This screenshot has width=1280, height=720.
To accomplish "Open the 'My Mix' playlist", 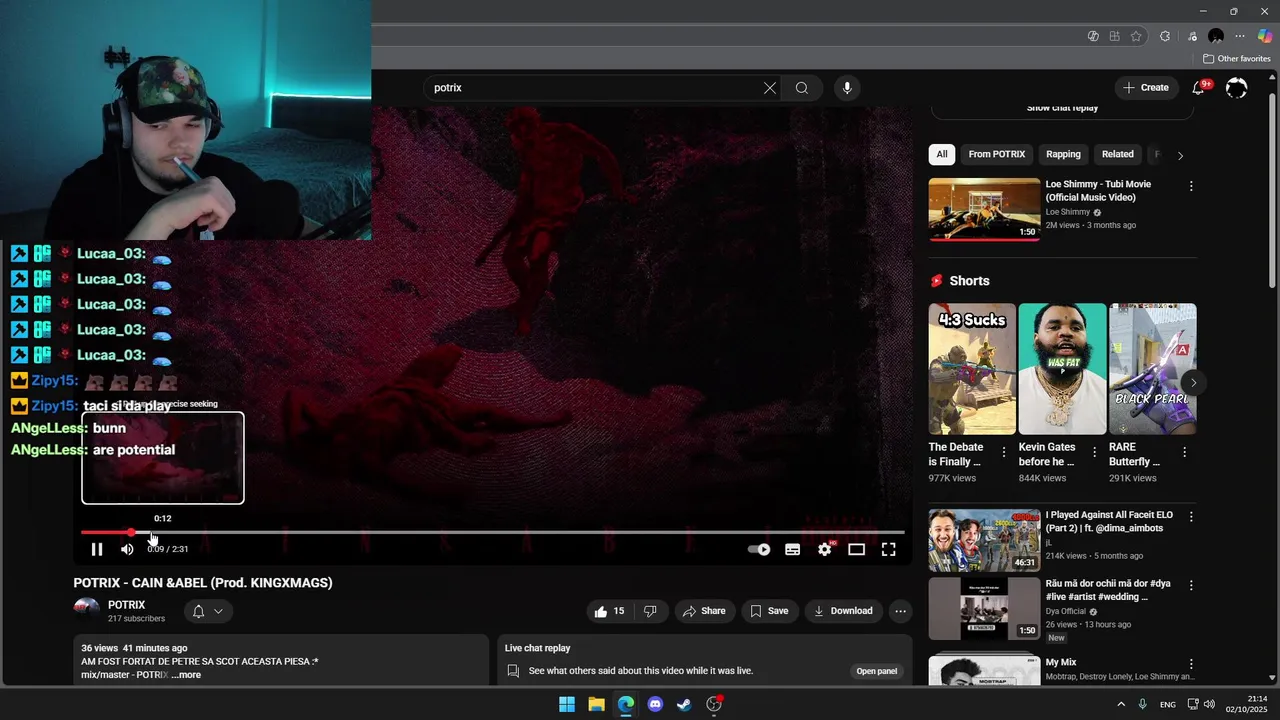I will [984, 670].
